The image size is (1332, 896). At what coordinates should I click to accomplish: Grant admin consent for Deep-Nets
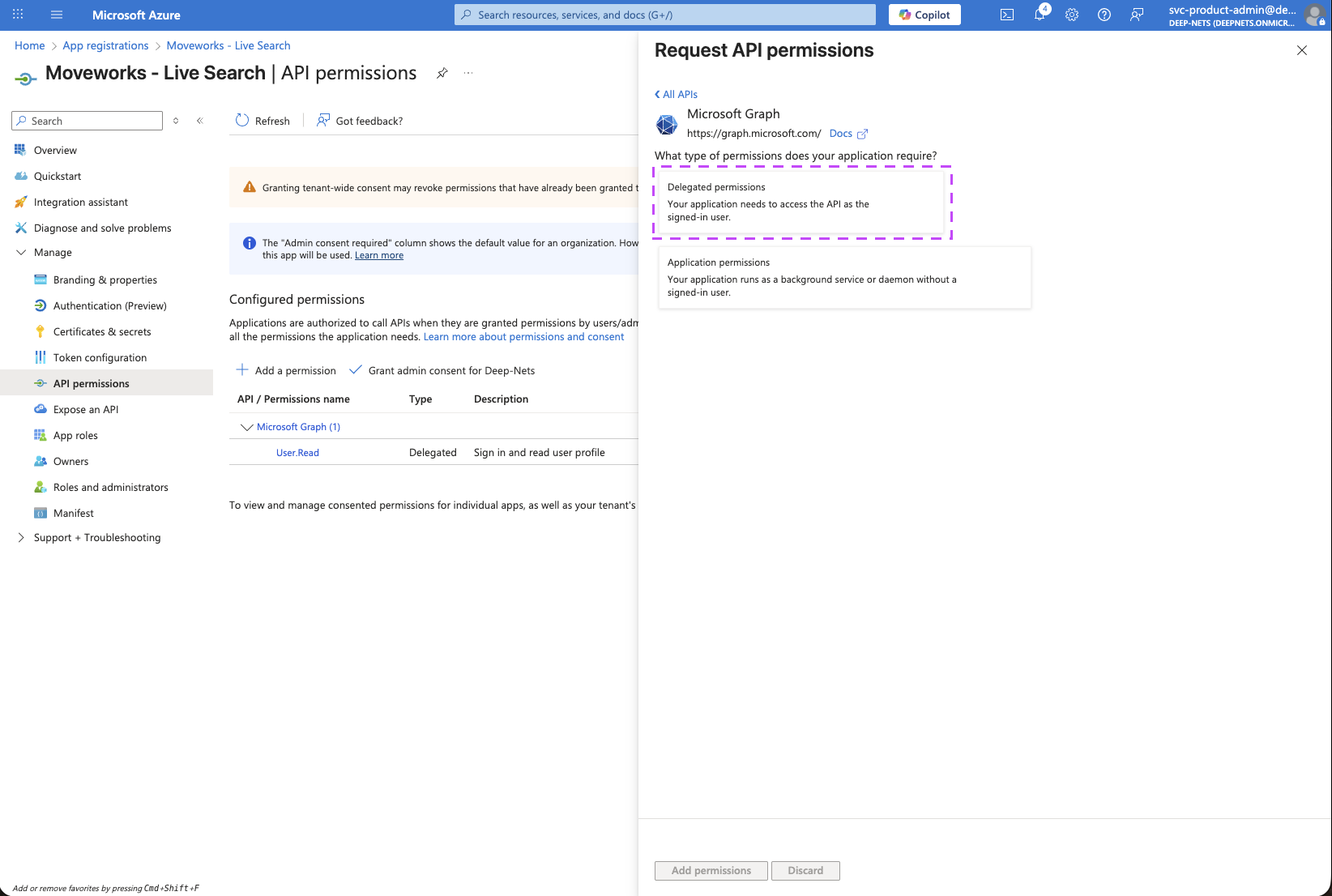coord(442,370)
